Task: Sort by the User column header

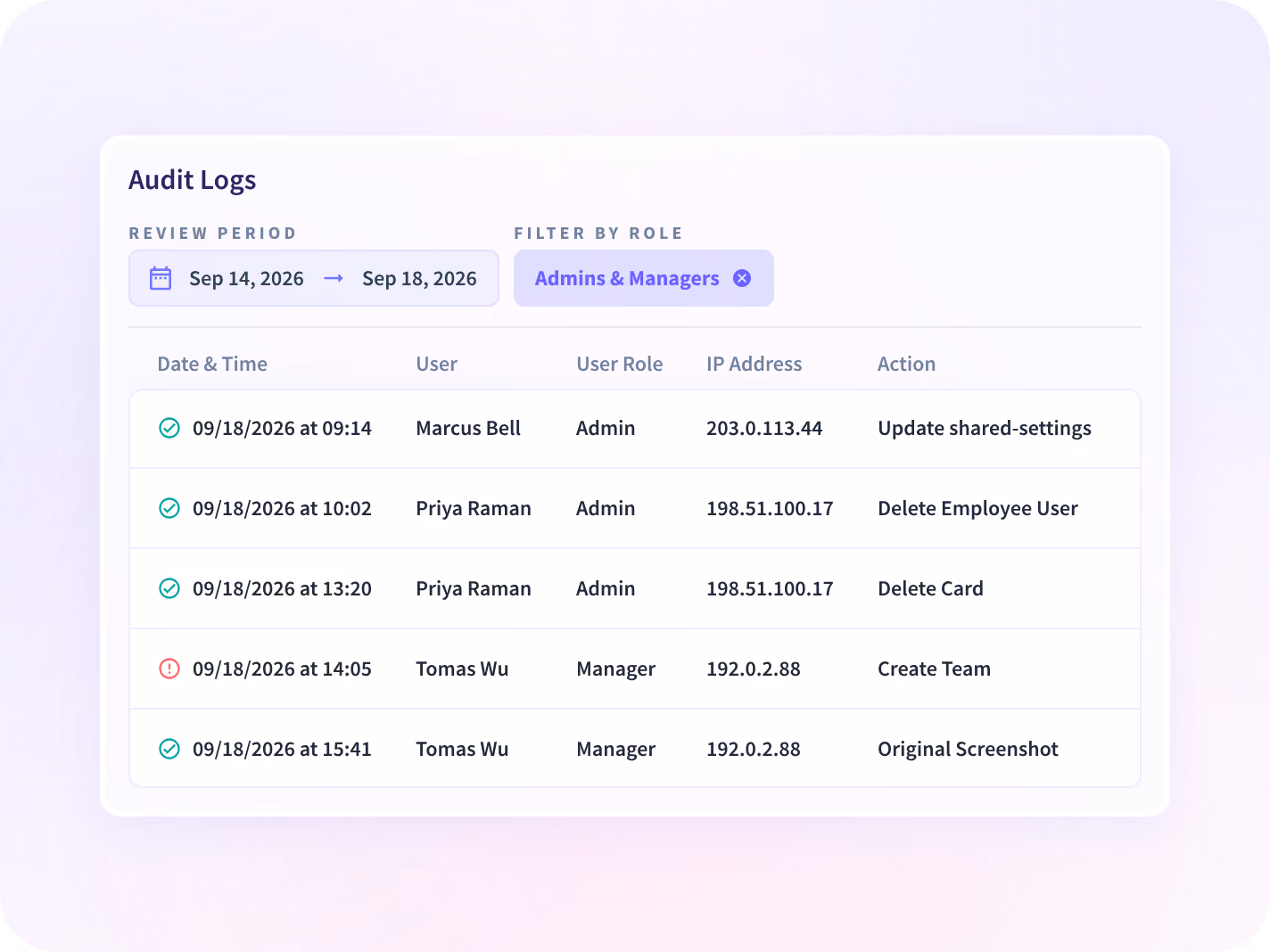Action: click(436, 364)
